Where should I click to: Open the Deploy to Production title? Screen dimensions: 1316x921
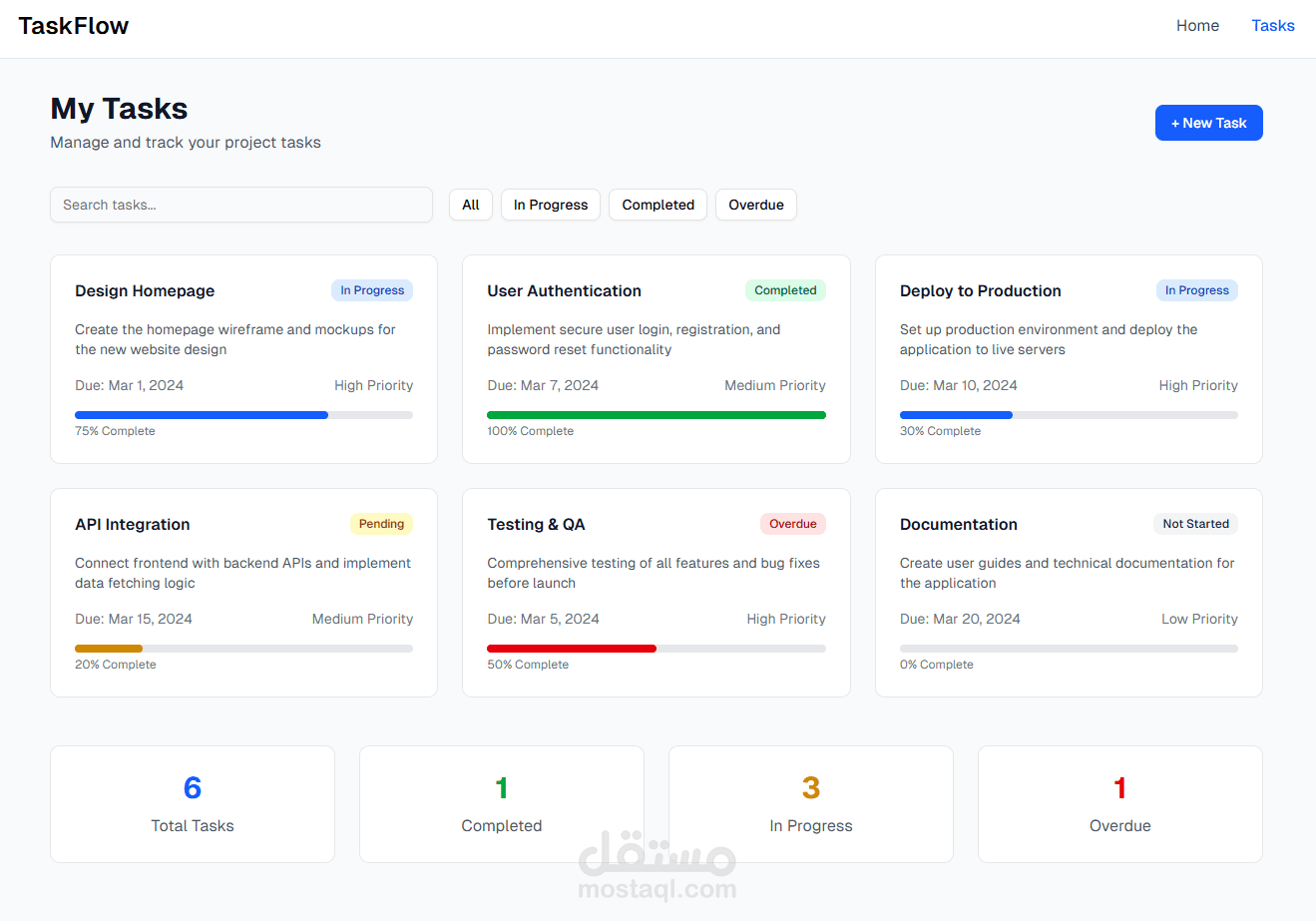tap(981, 290)
